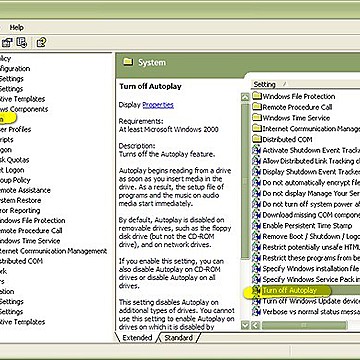
Task: Switch to the Extended tab
Action: pyautogui.click(x=137, y=338)
